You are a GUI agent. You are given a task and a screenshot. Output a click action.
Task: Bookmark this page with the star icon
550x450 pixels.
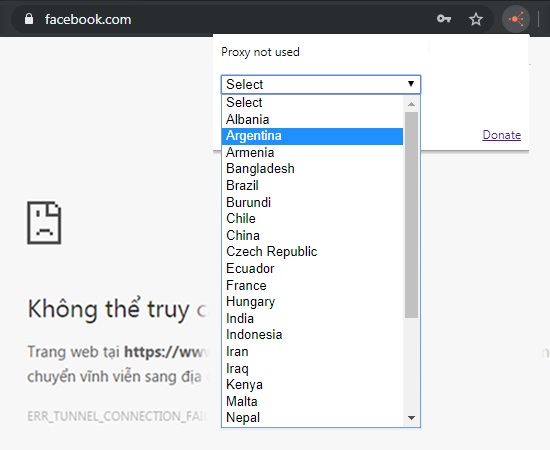(x=476, y=19)
